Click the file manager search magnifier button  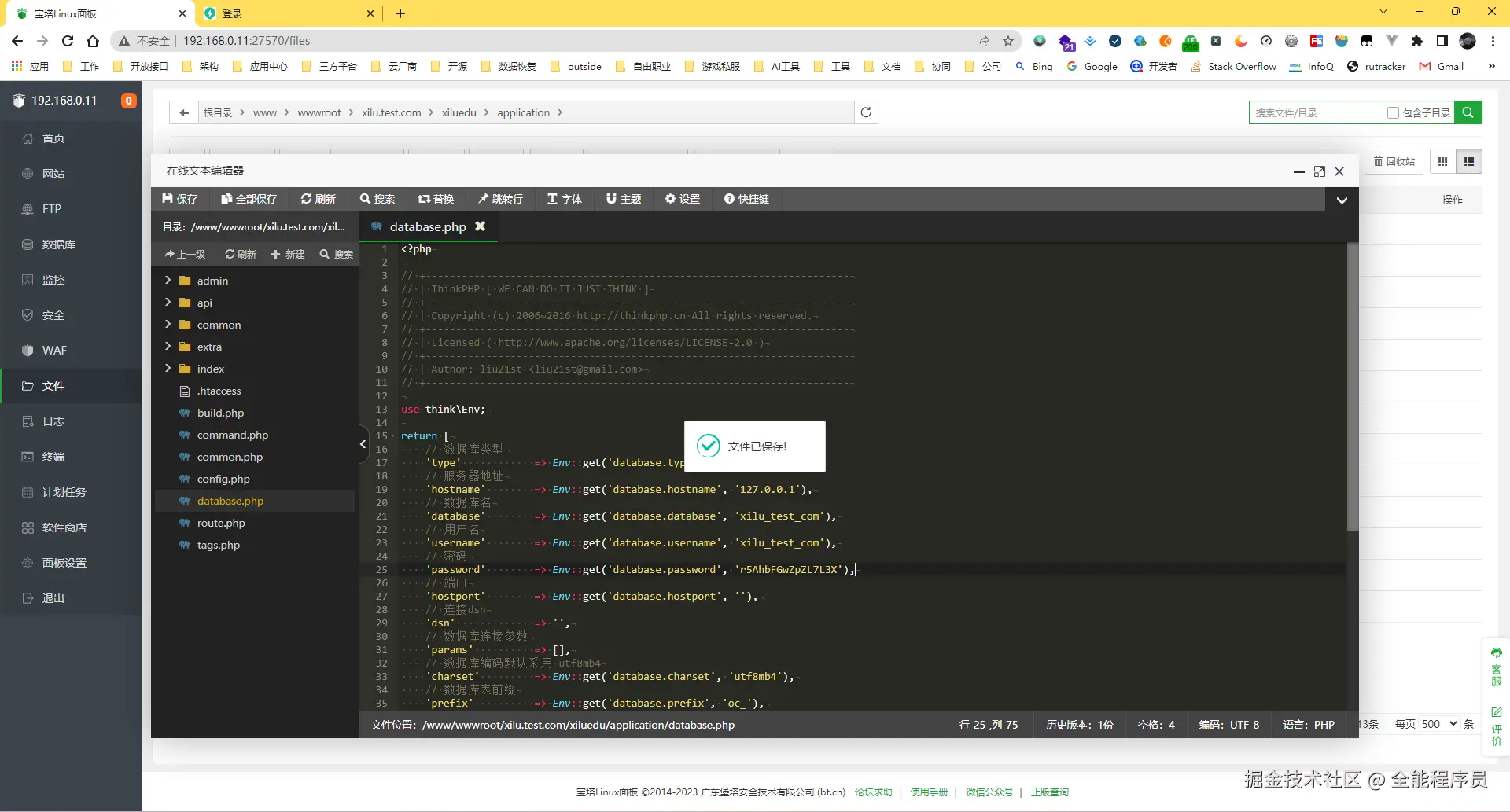tap(1468, 112)
